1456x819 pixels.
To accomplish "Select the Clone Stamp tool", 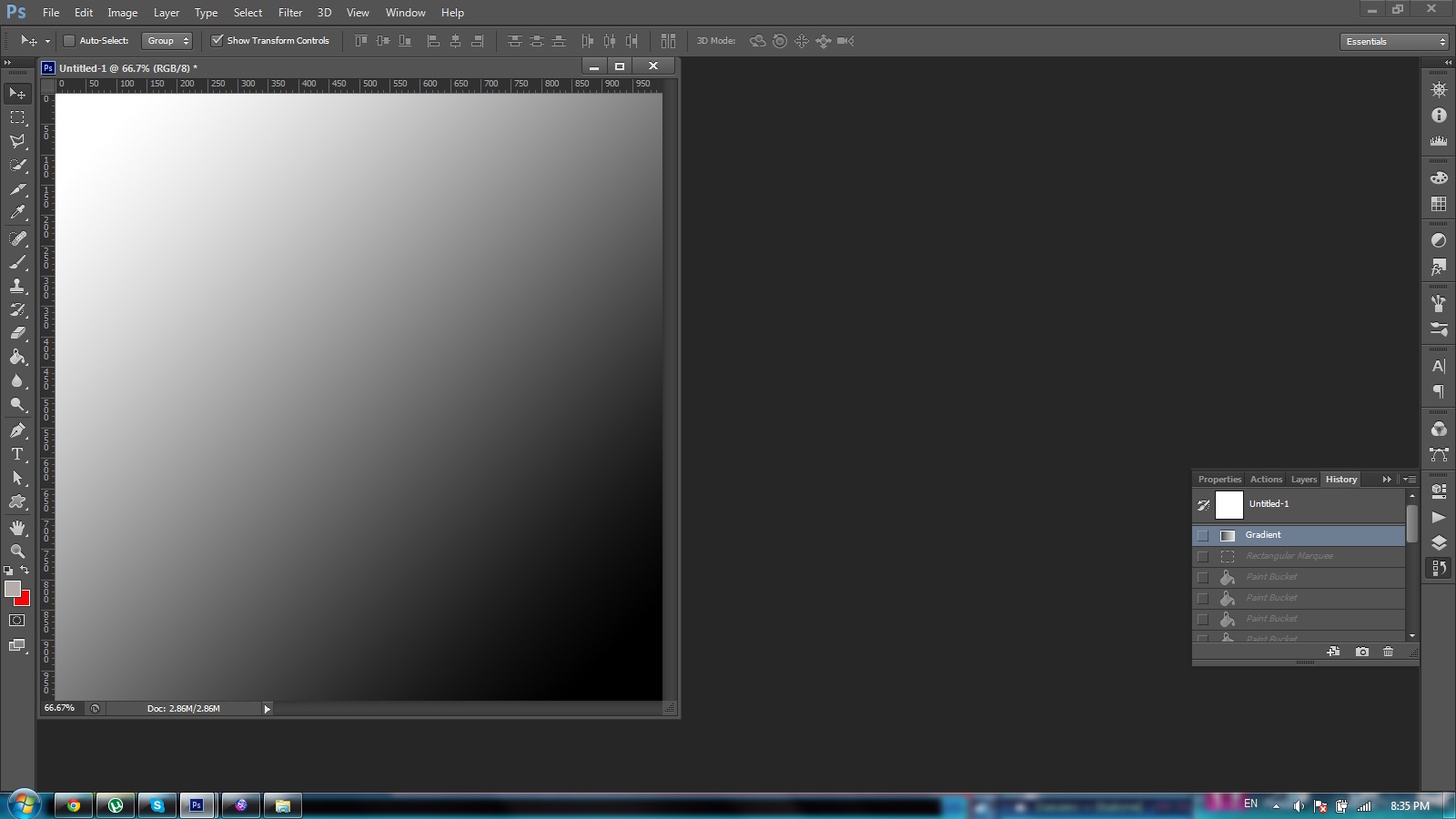I will (x=17, y=286).
